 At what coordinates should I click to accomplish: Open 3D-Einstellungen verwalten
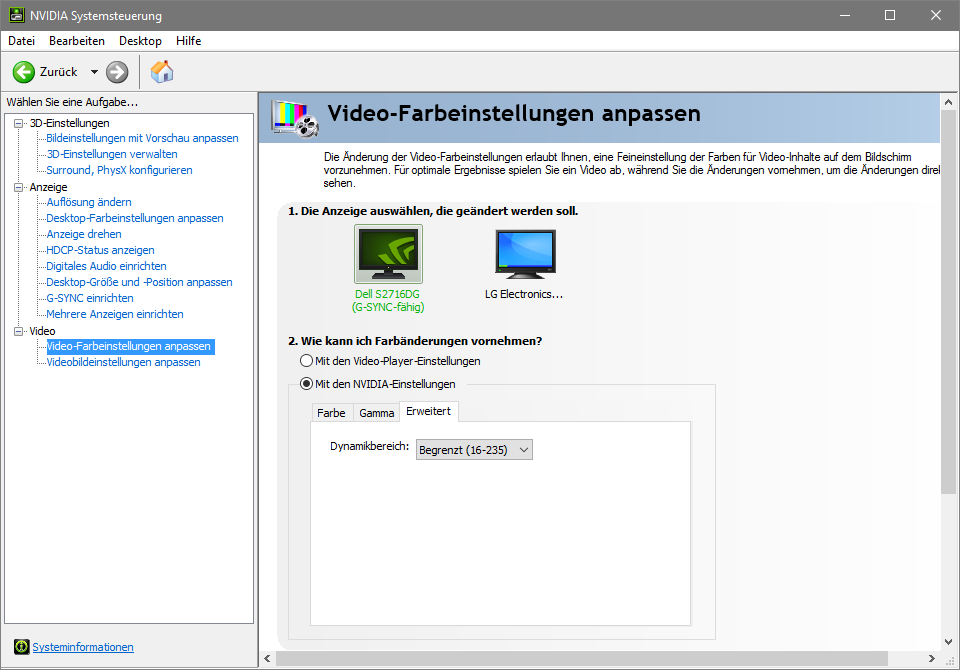click(112, 154)
